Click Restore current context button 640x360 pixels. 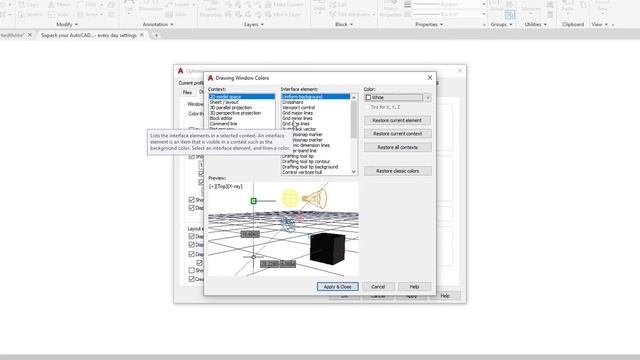point(397,134)
